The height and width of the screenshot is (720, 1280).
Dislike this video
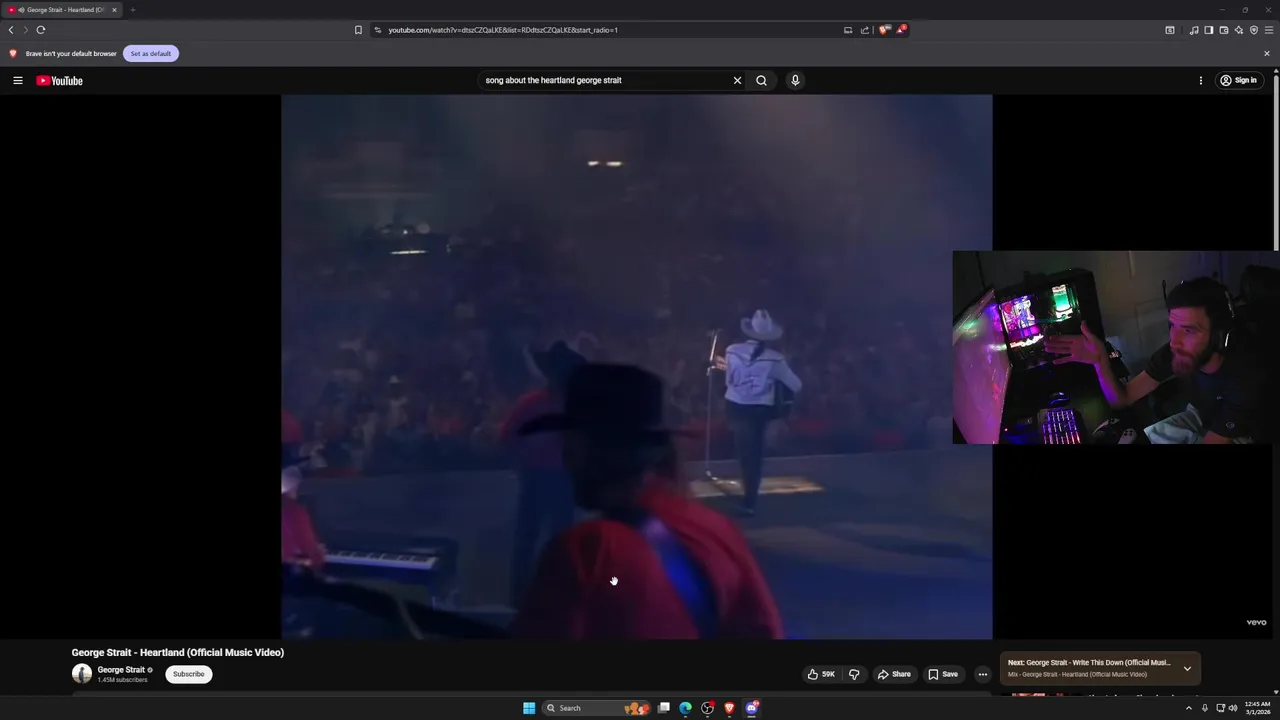(854, 674)
